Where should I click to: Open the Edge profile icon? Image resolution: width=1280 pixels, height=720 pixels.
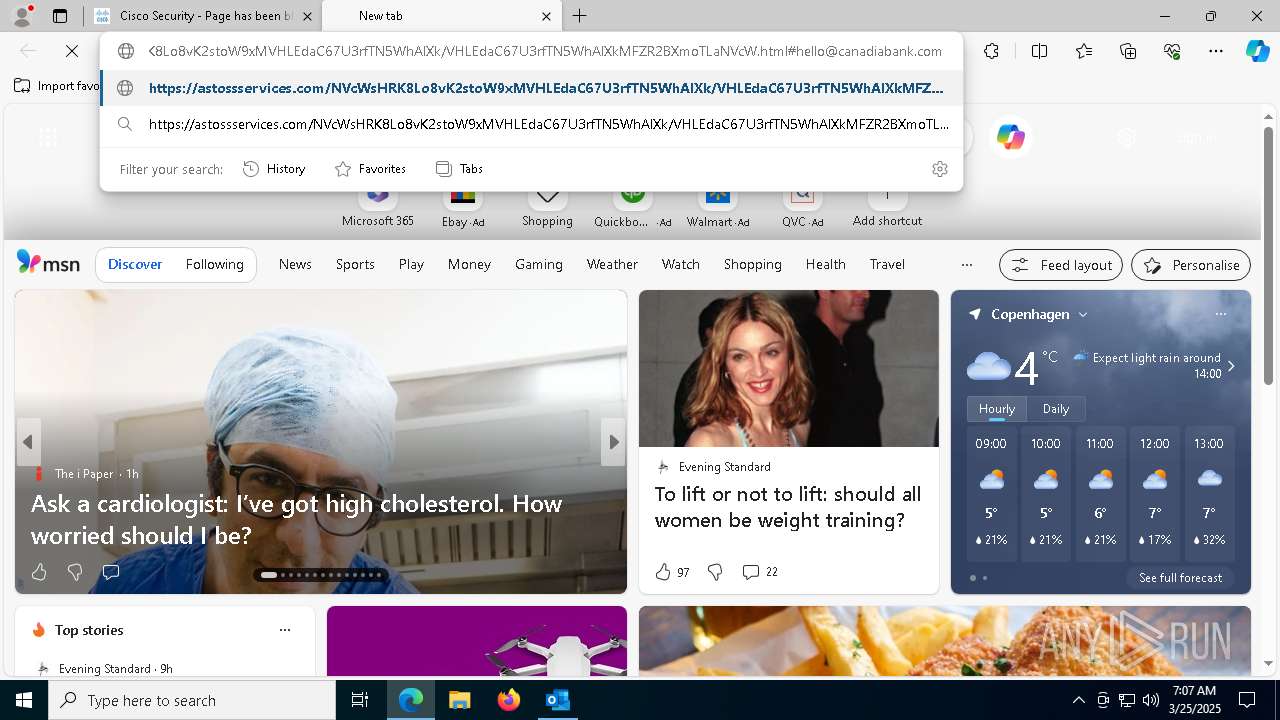22,16
